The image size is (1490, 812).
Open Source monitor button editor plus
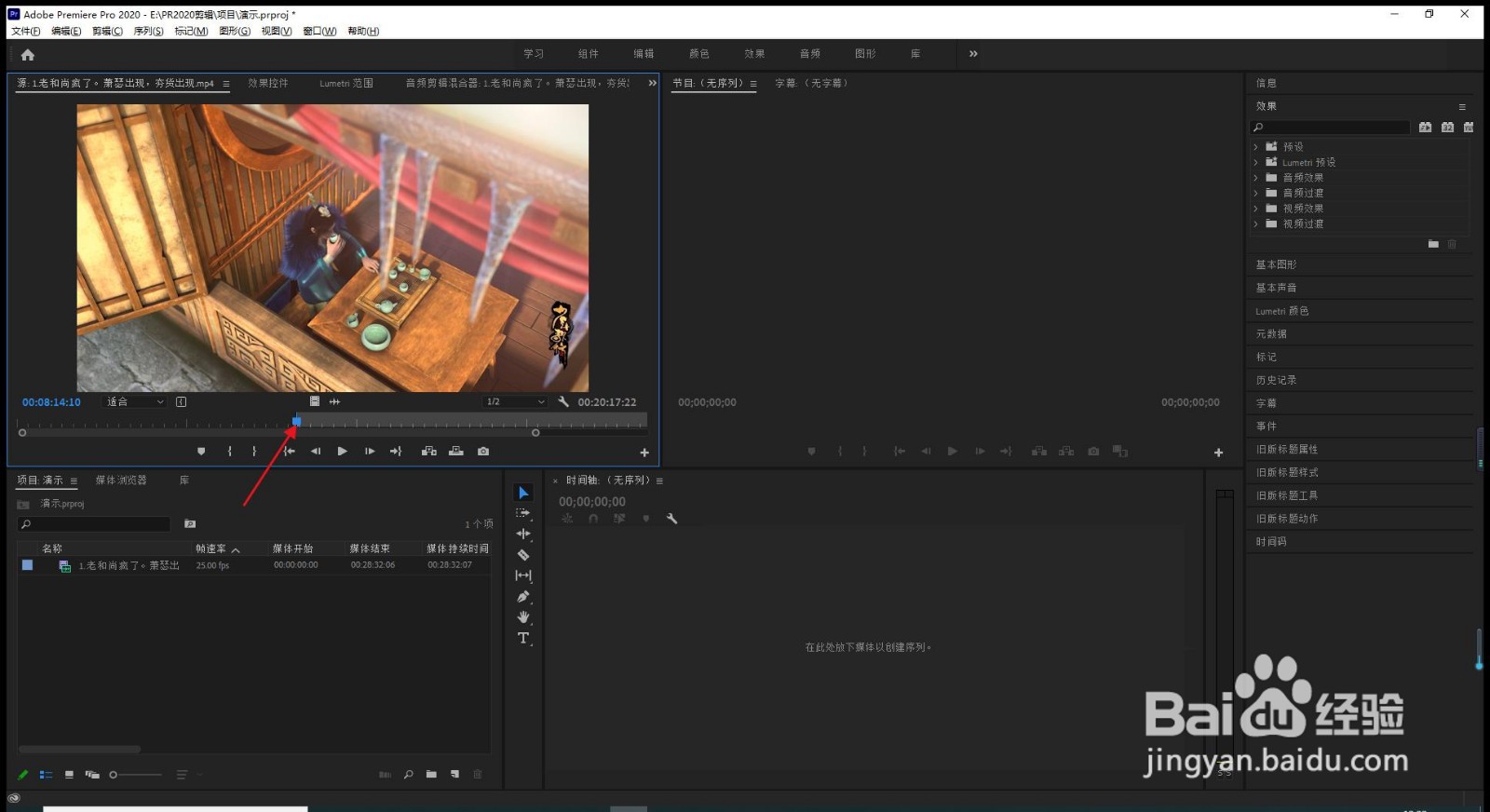tap(644, 453)
